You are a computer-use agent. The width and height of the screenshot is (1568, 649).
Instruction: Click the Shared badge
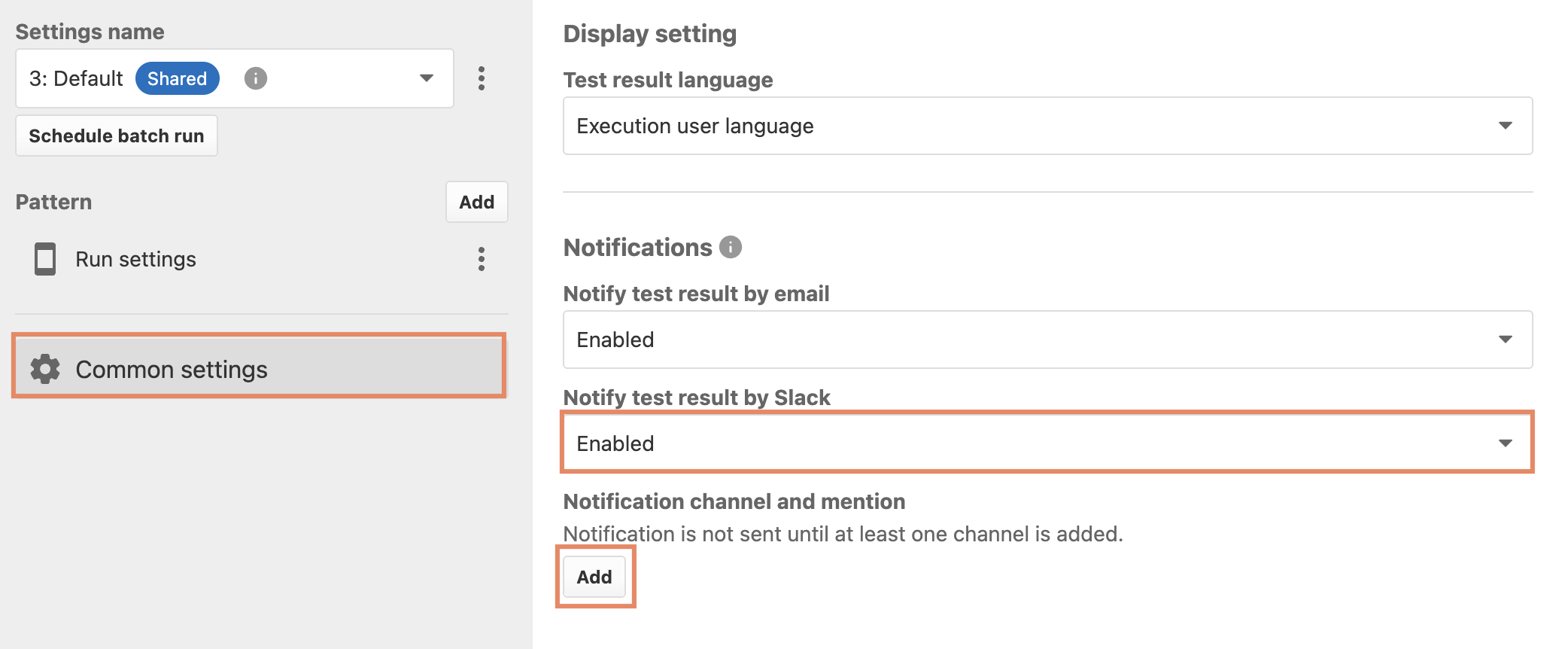178,78
